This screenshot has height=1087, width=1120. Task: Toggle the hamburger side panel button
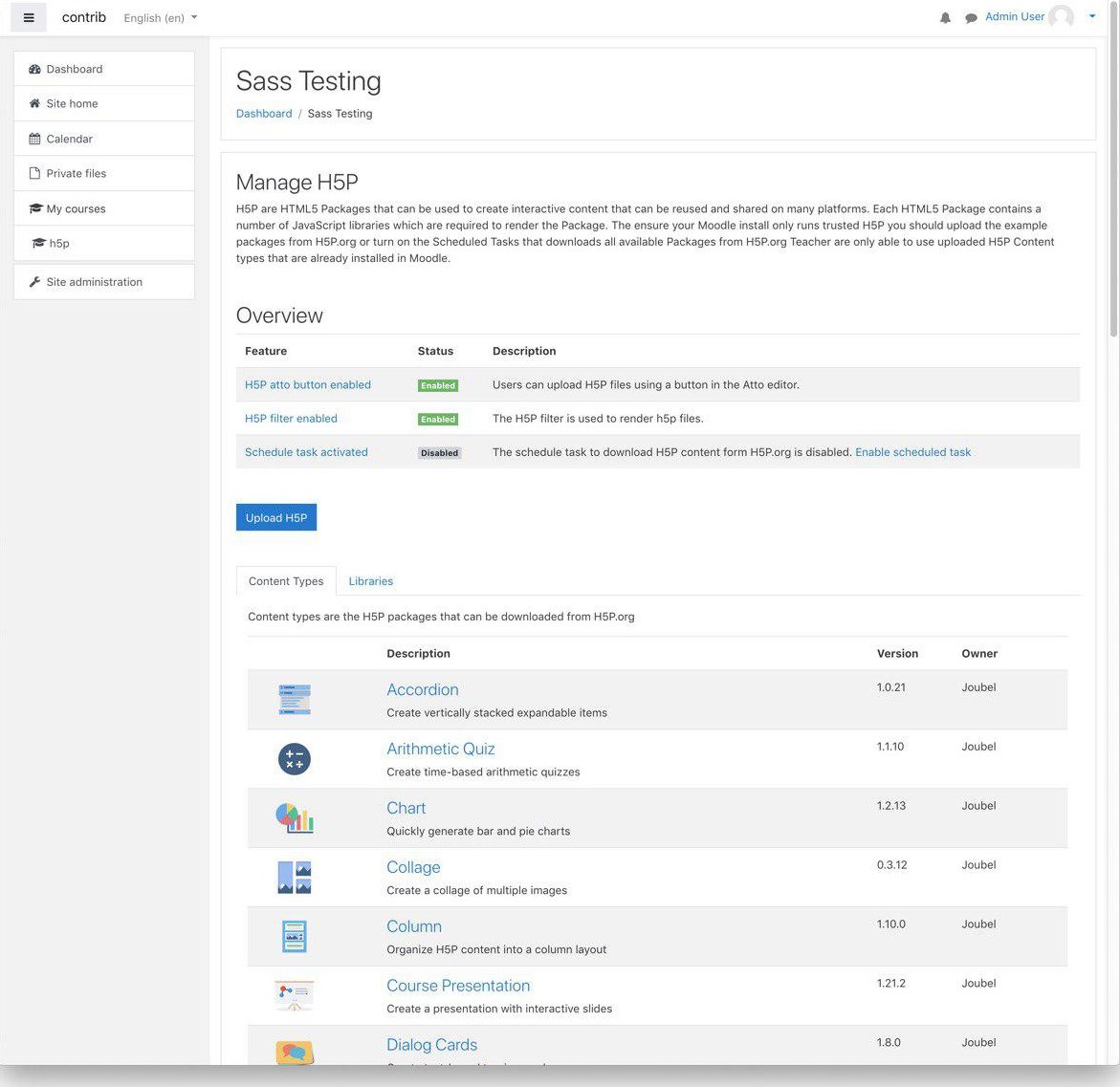(x=29, y=18)
